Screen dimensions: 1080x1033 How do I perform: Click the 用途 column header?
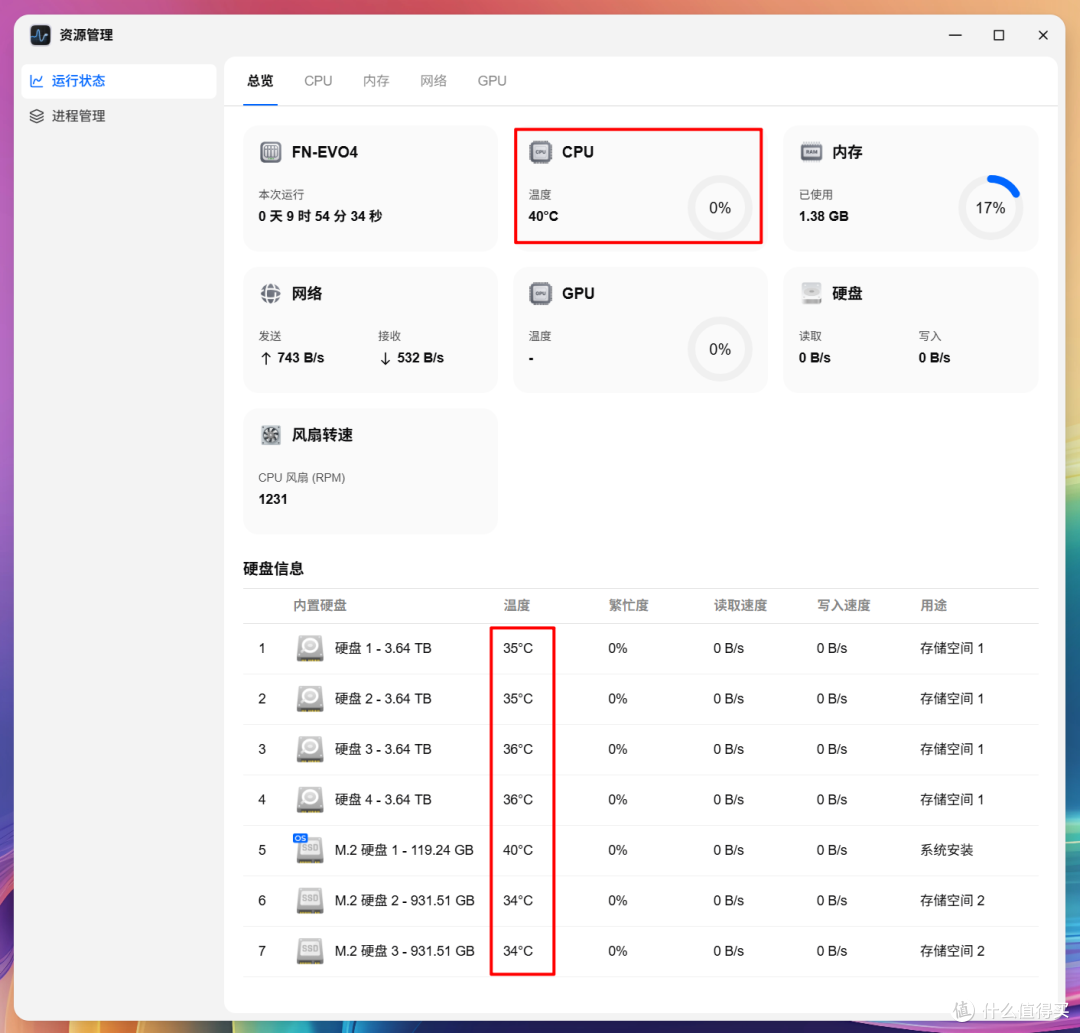933,606
